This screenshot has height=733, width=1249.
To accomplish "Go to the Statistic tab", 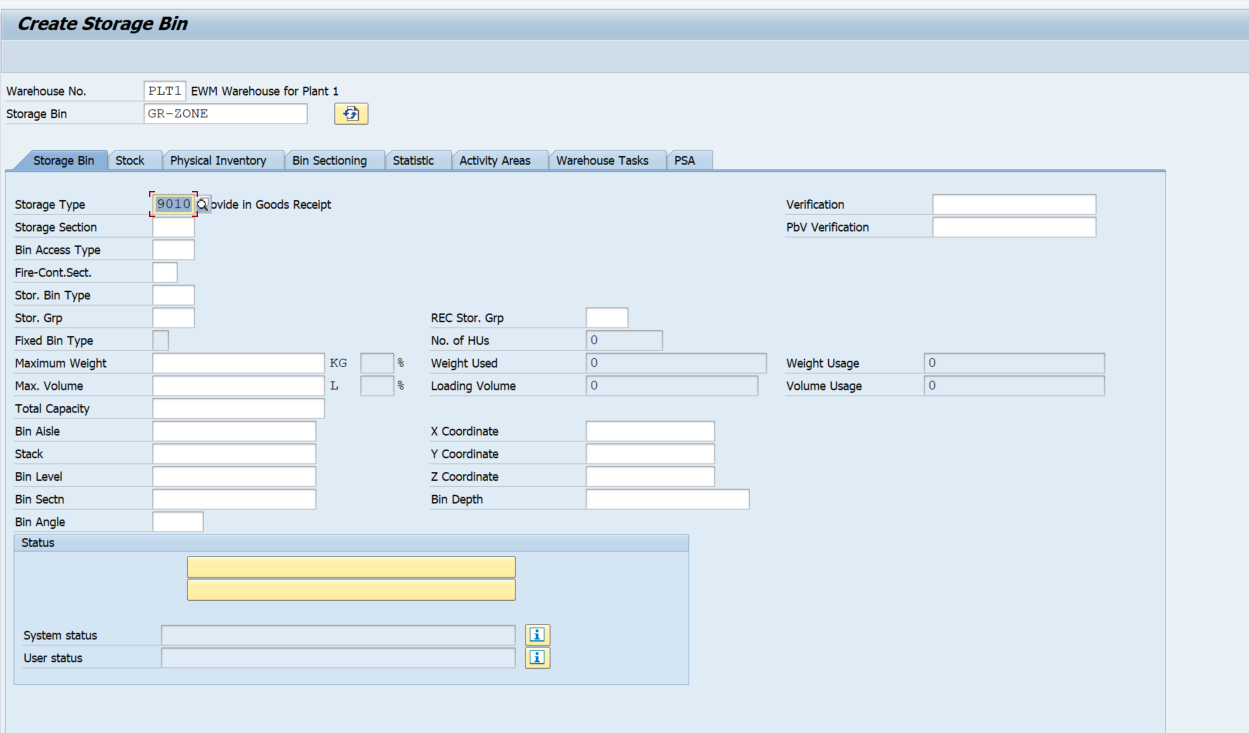I will pyautogui.click(x=413, y=160).
